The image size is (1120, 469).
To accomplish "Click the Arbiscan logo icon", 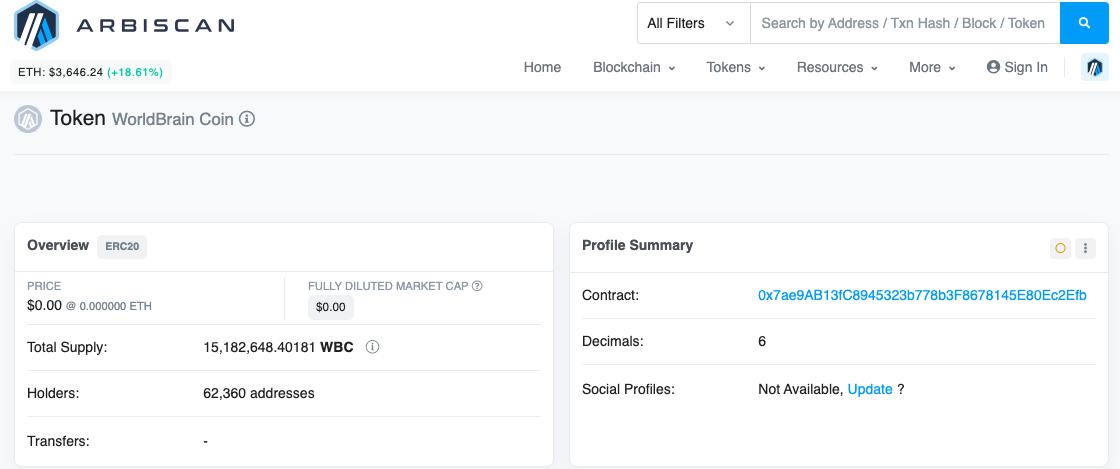I will (x=36, y=26).
